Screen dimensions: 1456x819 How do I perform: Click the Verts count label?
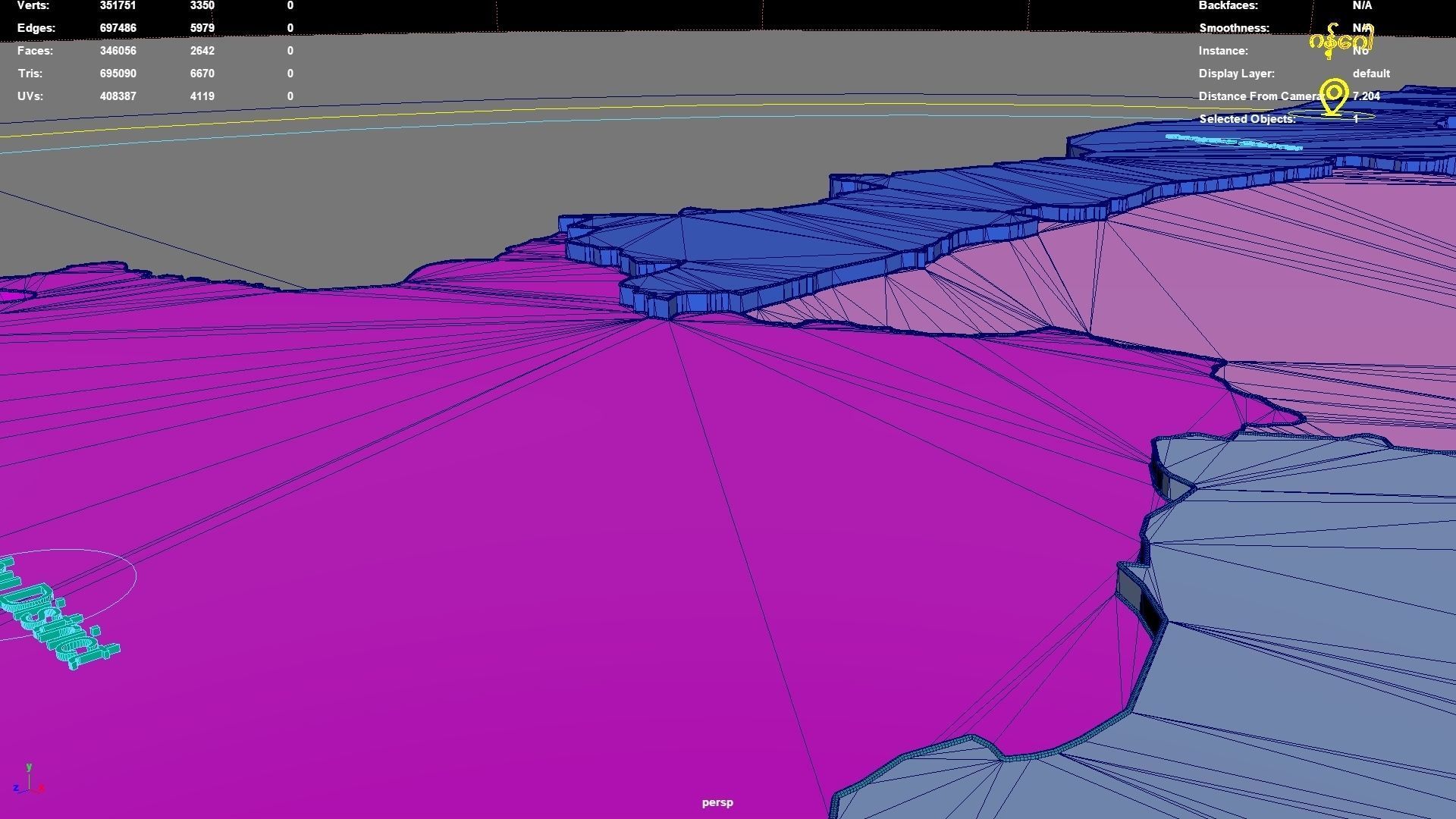click(x=33, y=5)
